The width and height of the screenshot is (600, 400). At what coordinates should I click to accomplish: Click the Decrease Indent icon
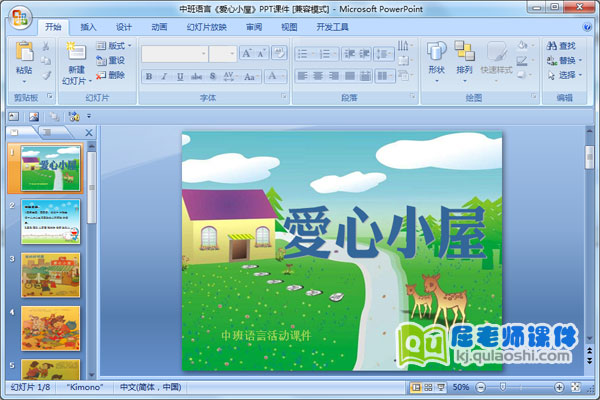(x=349, y=54)
